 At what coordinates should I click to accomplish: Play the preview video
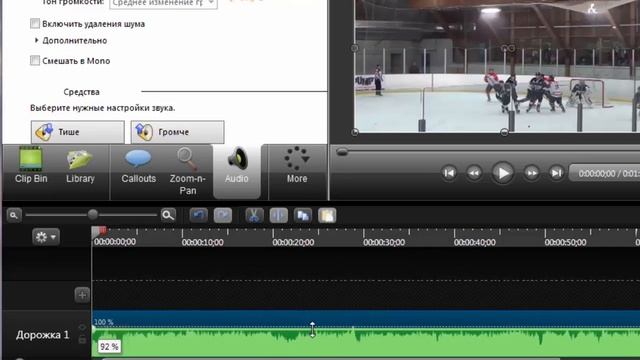(x=502, y=173)
